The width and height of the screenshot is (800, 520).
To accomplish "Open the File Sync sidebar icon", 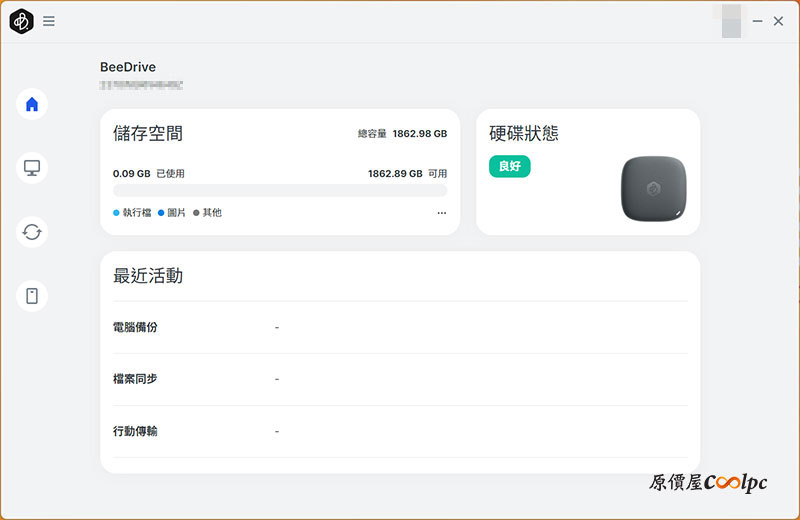I will click(x=32, y=232).
